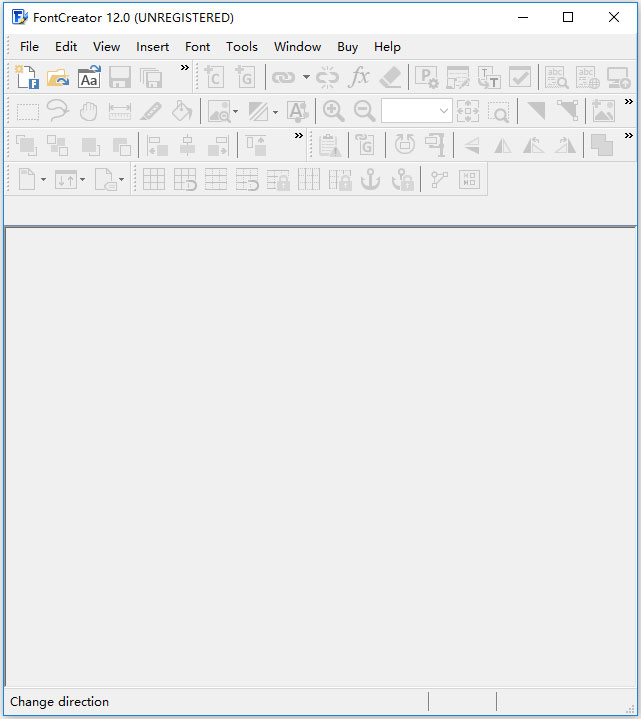Click the link chain icon

tap(283, 77)
